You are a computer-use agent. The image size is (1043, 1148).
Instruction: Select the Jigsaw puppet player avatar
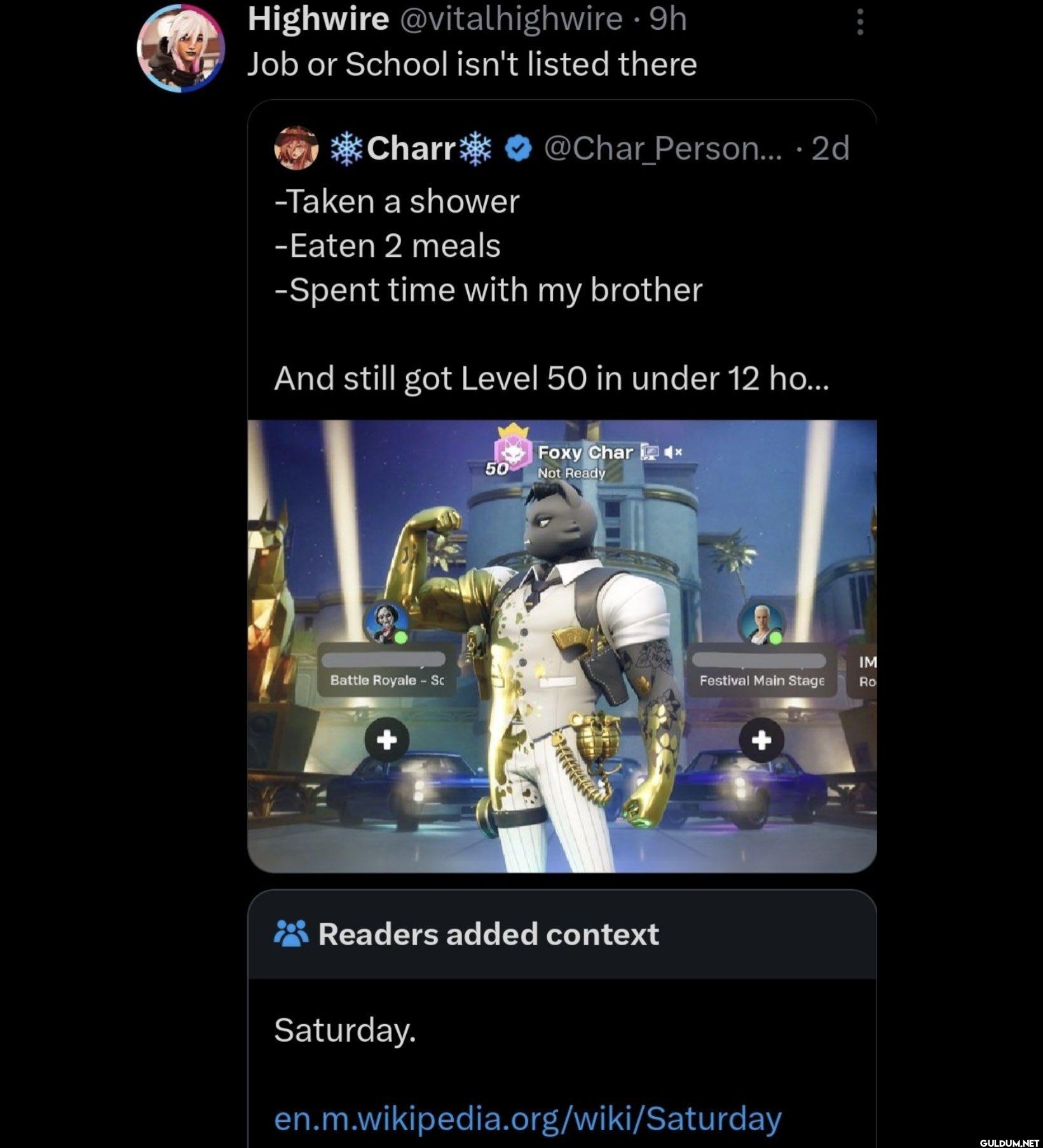pos(386,622)
